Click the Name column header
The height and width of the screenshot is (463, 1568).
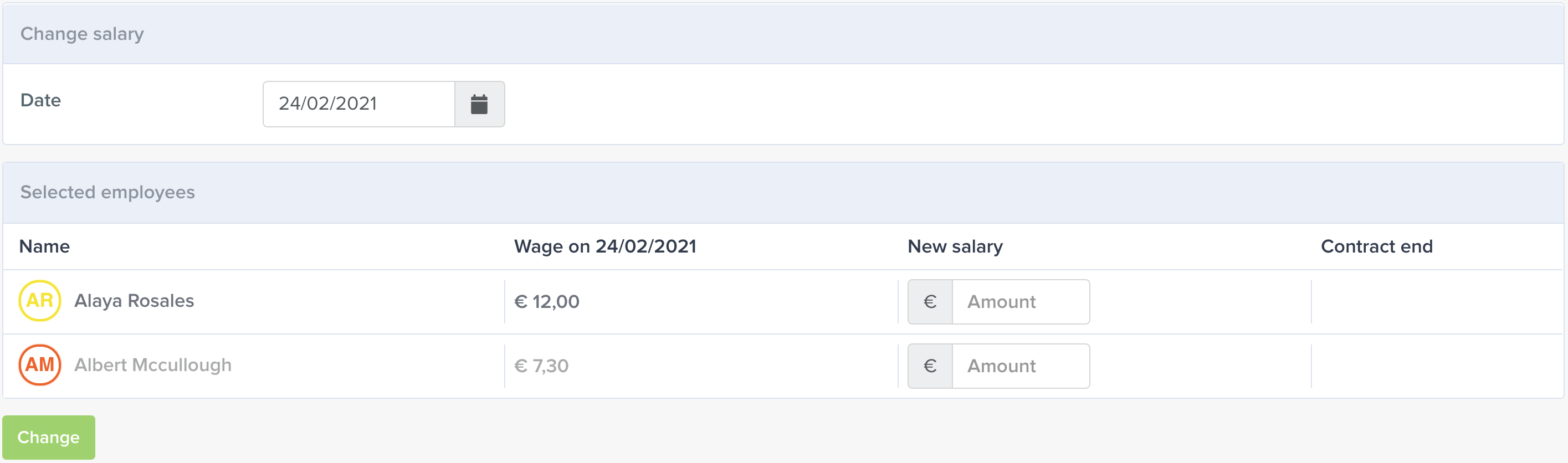[44, 246]
